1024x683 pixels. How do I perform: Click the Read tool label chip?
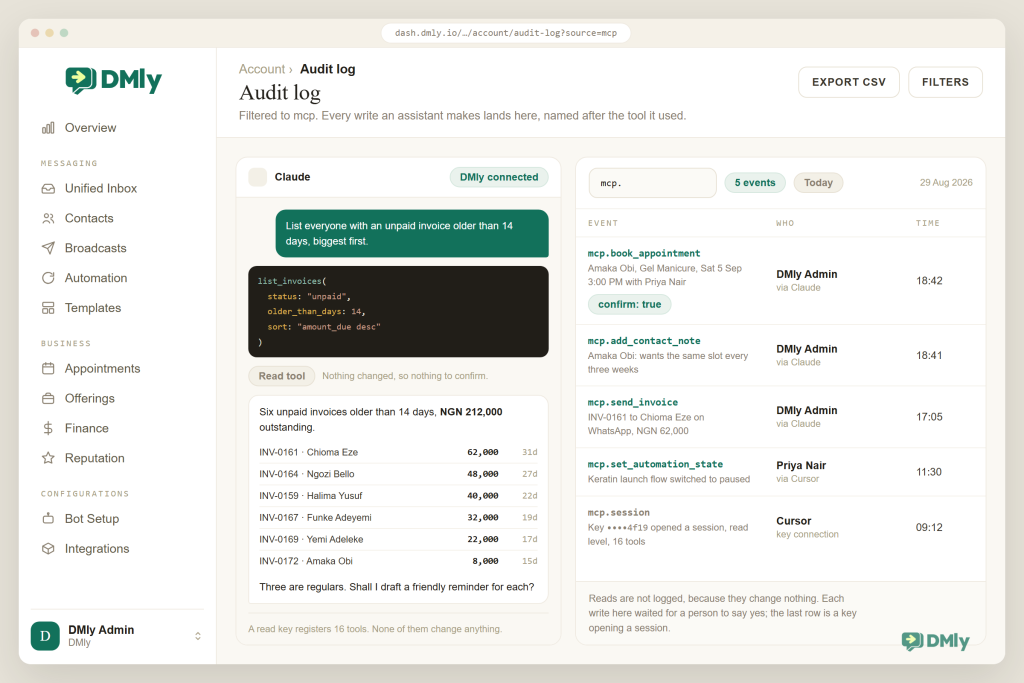pyautogui.click(x=281, y=376)
